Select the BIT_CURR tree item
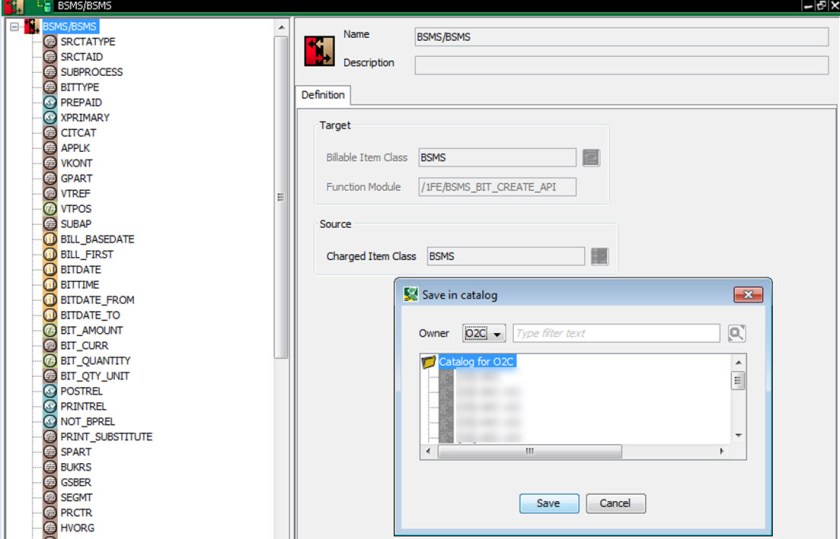840x539 pixels. click(x=84, y=346)
